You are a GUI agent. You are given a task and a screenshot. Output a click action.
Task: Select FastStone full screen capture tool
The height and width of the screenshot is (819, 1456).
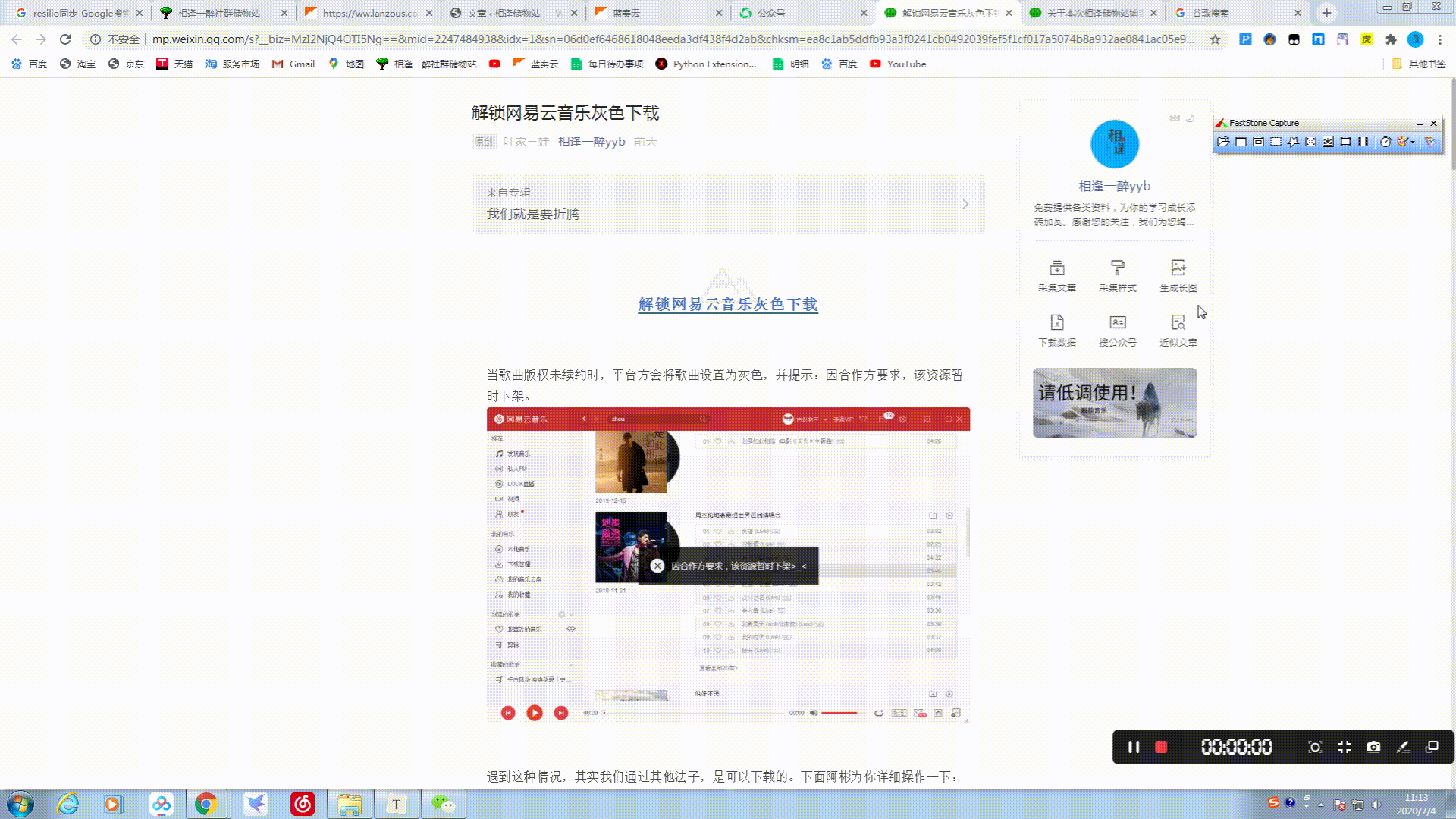point(1310,142)
